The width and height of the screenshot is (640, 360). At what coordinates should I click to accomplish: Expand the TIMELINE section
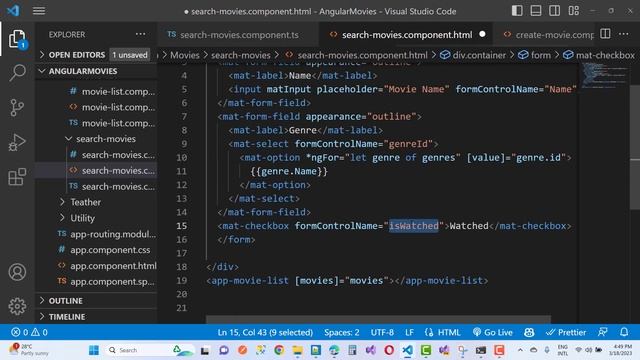(67, 317)
